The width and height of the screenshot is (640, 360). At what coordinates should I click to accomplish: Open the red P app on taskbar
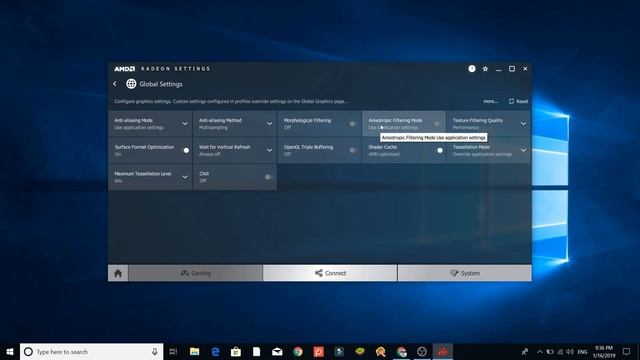coord(318,351)
